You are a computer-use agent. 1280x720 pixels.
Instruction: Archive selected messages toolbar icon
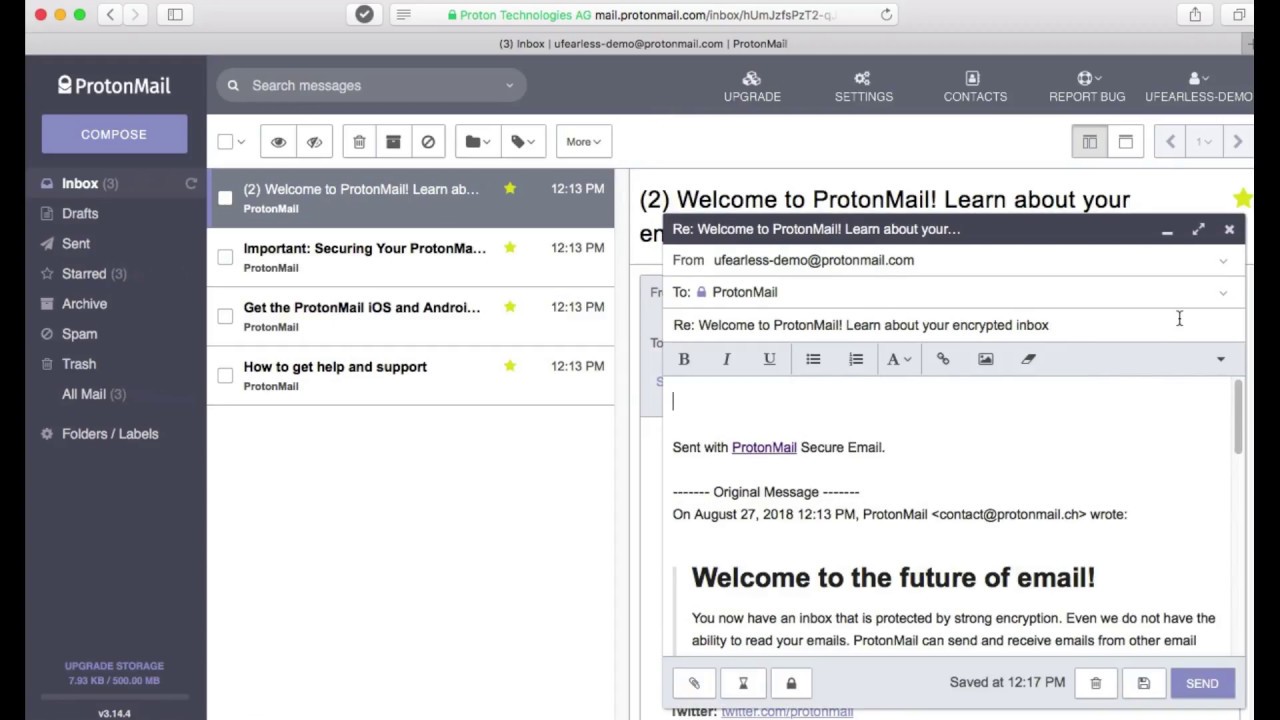coord(393,142)
